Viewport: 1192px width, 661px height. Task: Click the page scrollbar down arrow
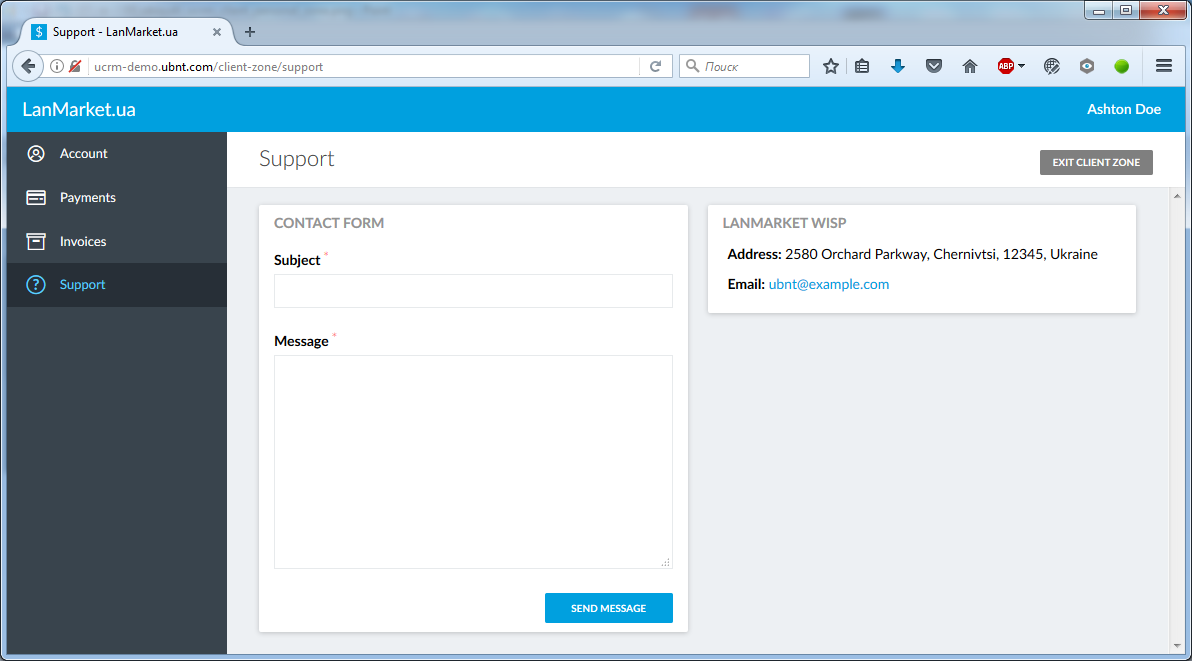(x=1176, y=646)
